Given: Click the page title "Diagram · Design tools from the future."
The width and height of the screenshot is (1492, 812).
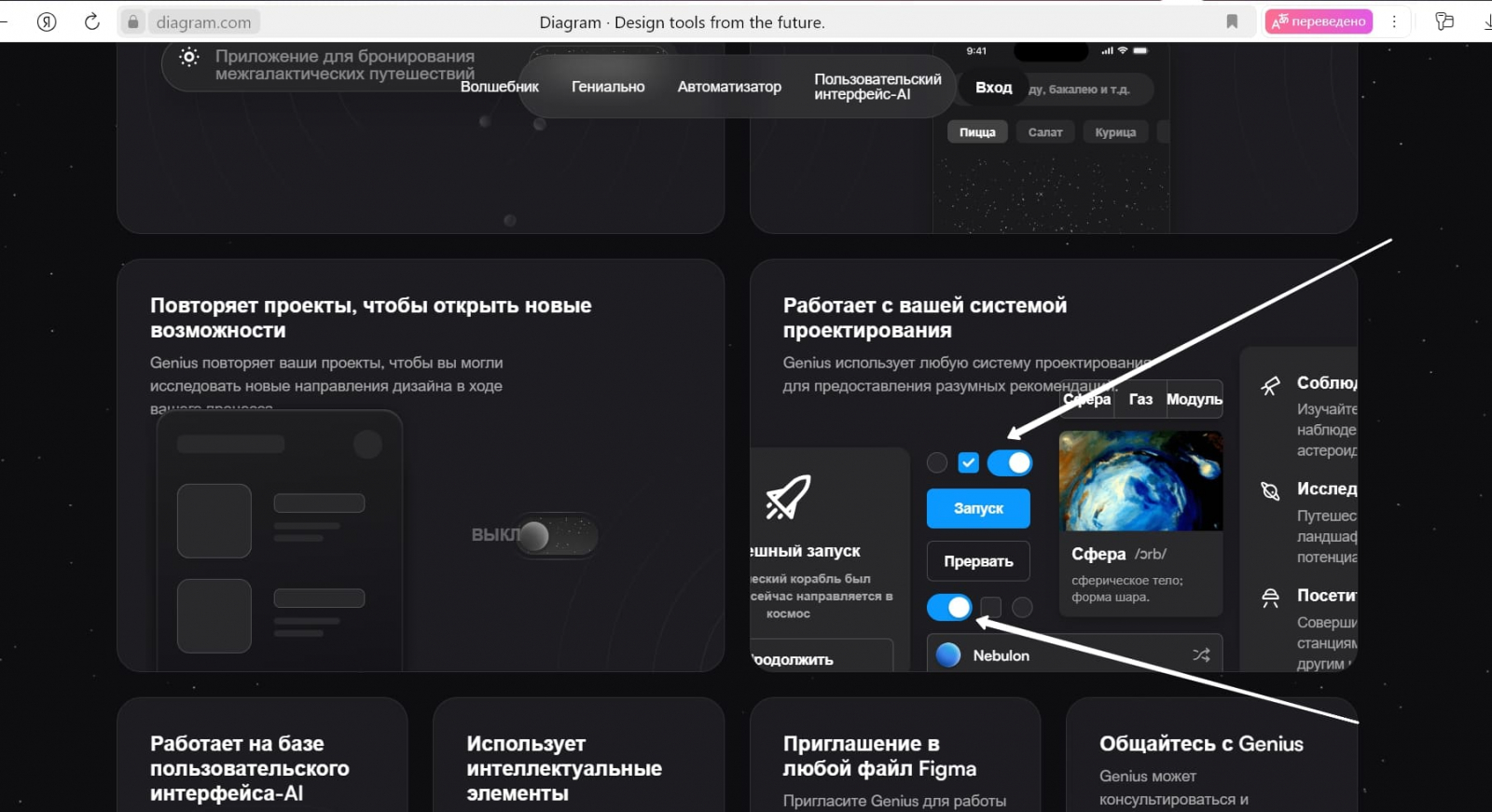Looking at the screenshot, I should 682,22.
